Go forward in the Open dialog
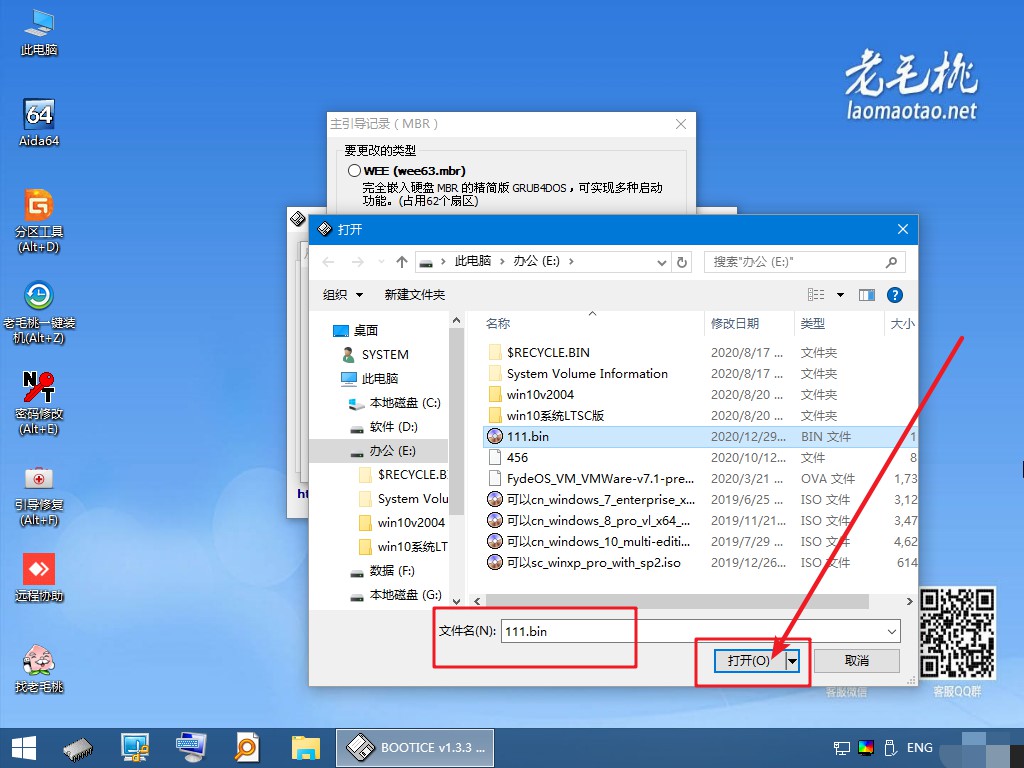 358,262
